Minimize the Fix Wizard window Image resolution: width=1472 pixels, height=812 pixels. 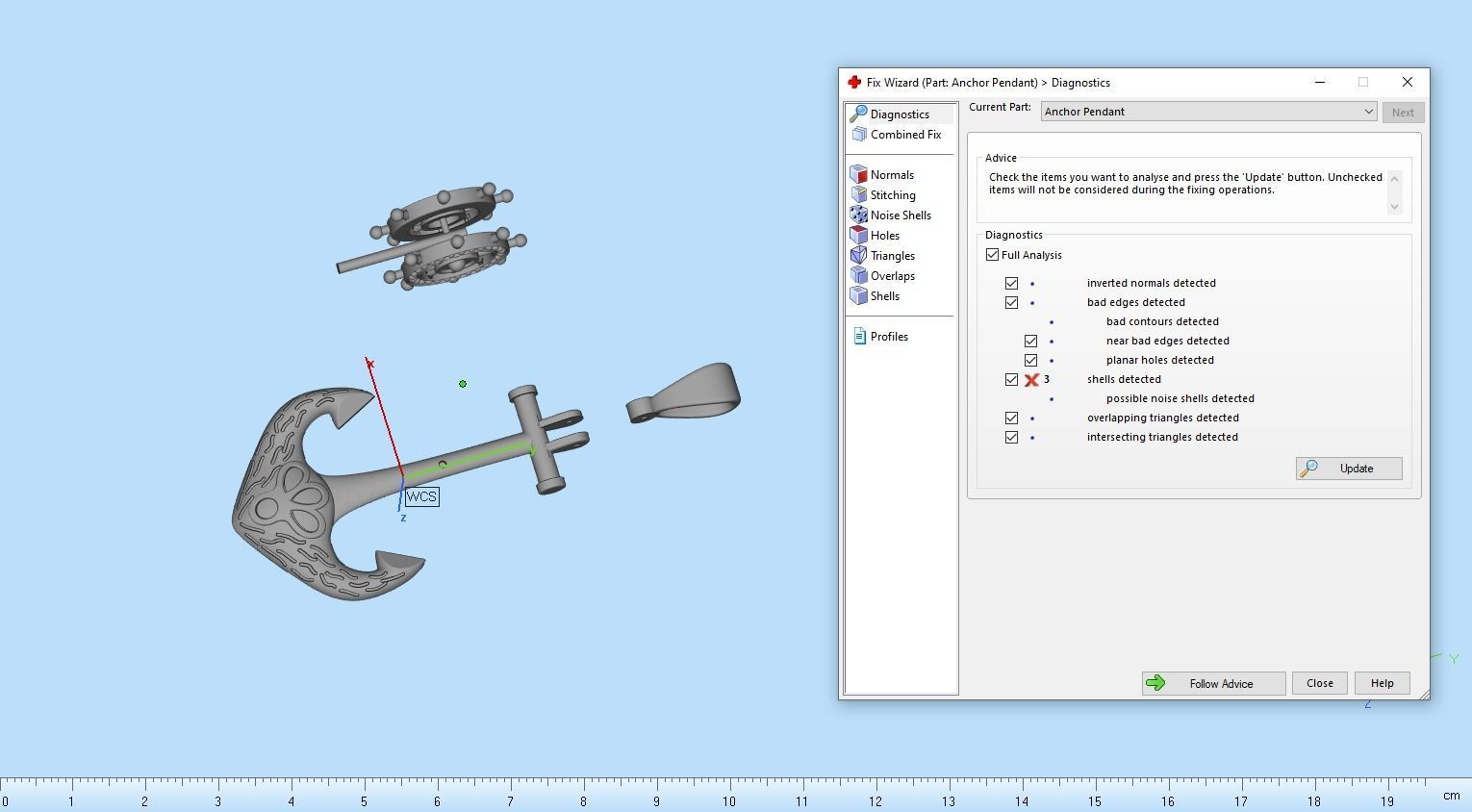(1320, 83)
